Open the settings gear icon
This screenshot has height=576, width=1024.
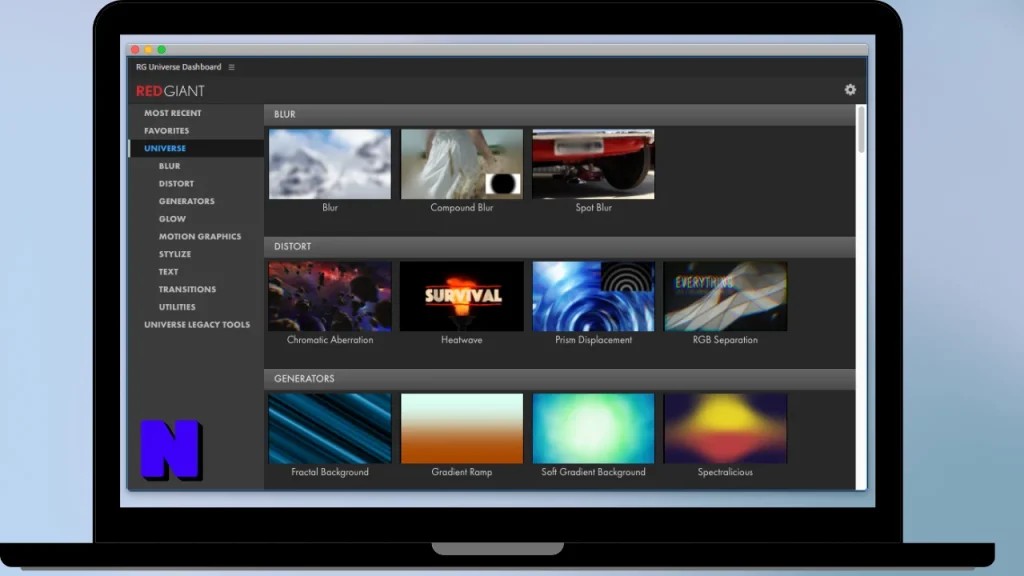[850, 90]
